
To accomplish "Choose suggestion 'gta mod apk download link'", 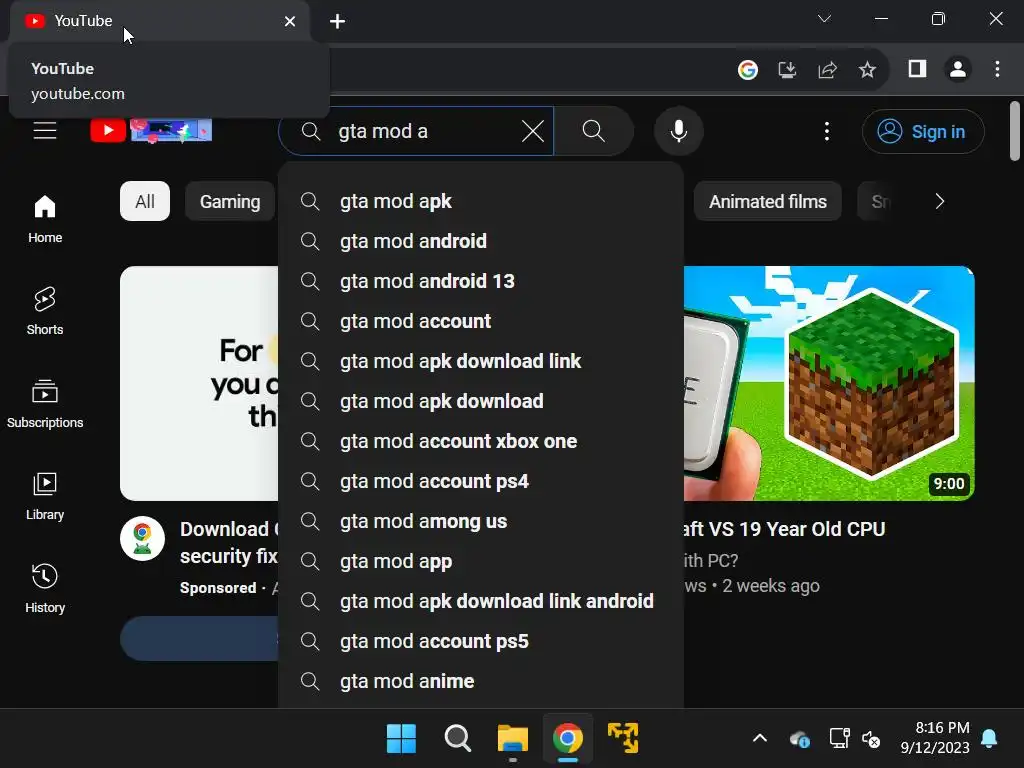I will tap(481, 361).
